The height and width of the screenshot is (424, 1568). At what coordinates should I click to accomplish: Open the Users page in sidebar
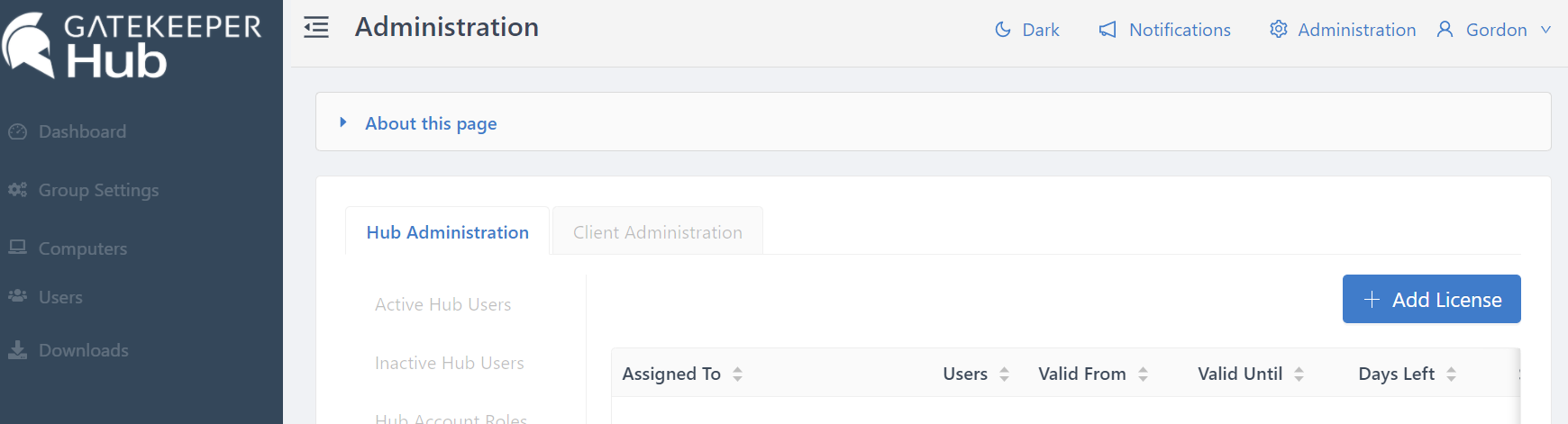point(60,297)
